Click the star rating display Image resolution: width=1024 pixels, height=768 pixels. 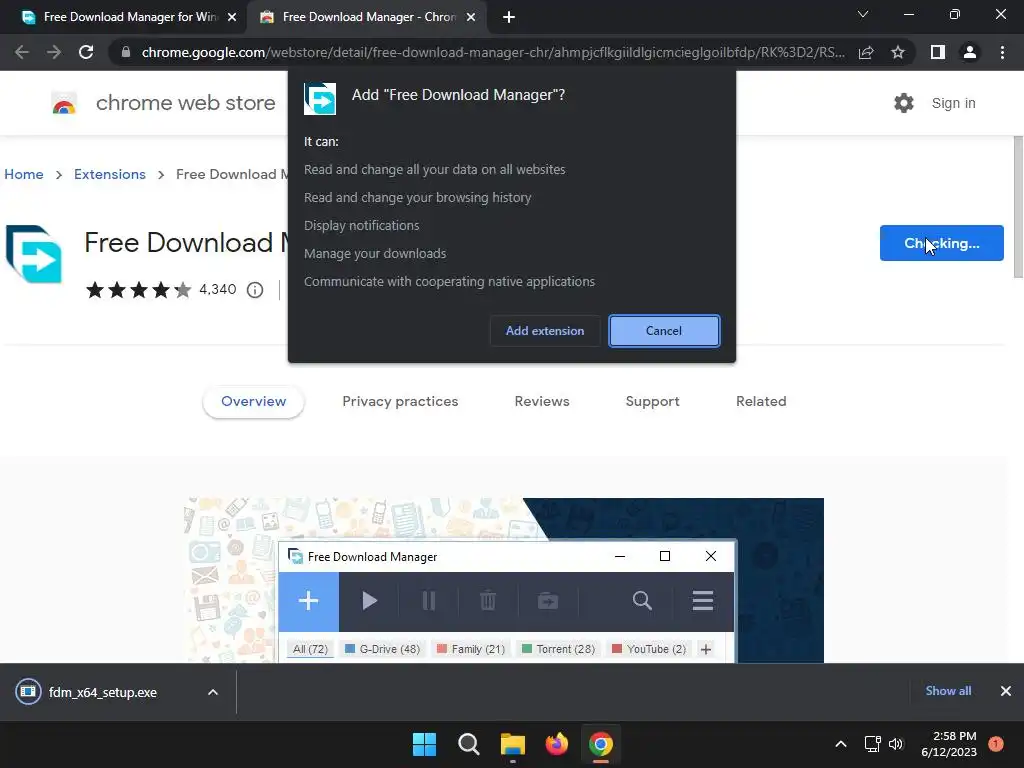click(138, 290)
